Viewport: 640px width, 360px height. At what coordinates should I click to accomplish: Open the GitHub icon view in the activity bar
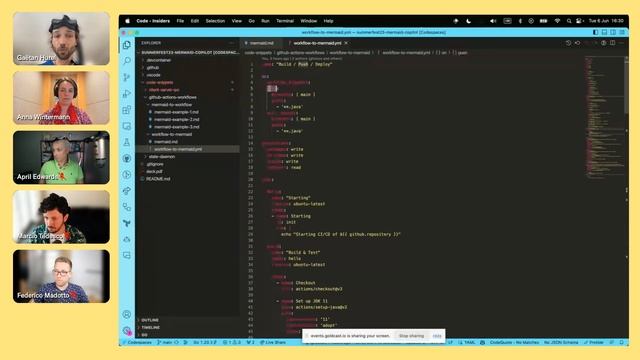[x=127, y=158]
